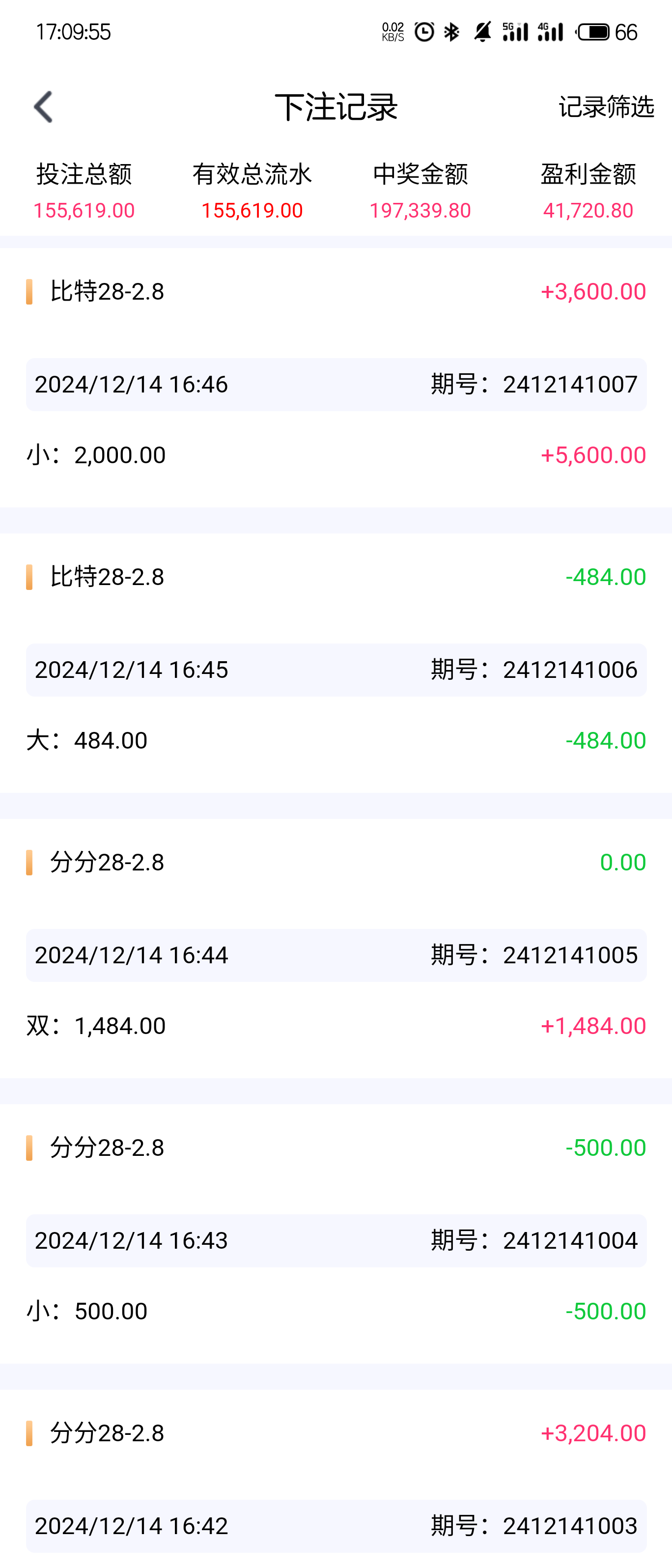Open bet record for period 2412141007
The width and height of the screenshot is (672, 1568).
click(x=336, y=385)
